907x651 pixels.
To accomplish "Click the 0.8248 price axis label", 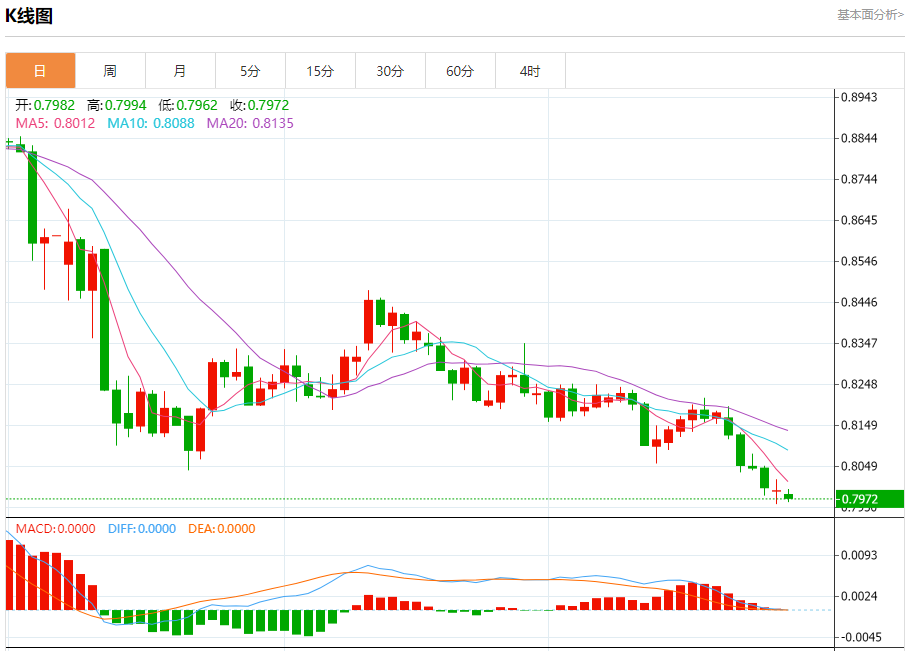I will (x=859, y=384).
